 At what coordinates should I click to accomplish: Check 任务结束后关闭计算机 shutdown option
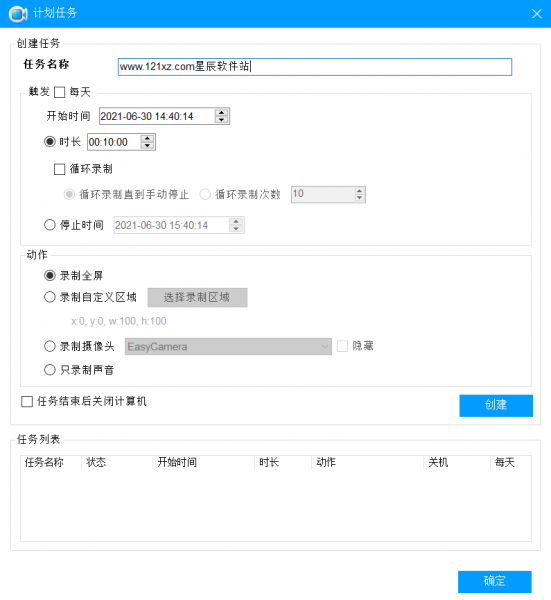click(x=27, y=402)
